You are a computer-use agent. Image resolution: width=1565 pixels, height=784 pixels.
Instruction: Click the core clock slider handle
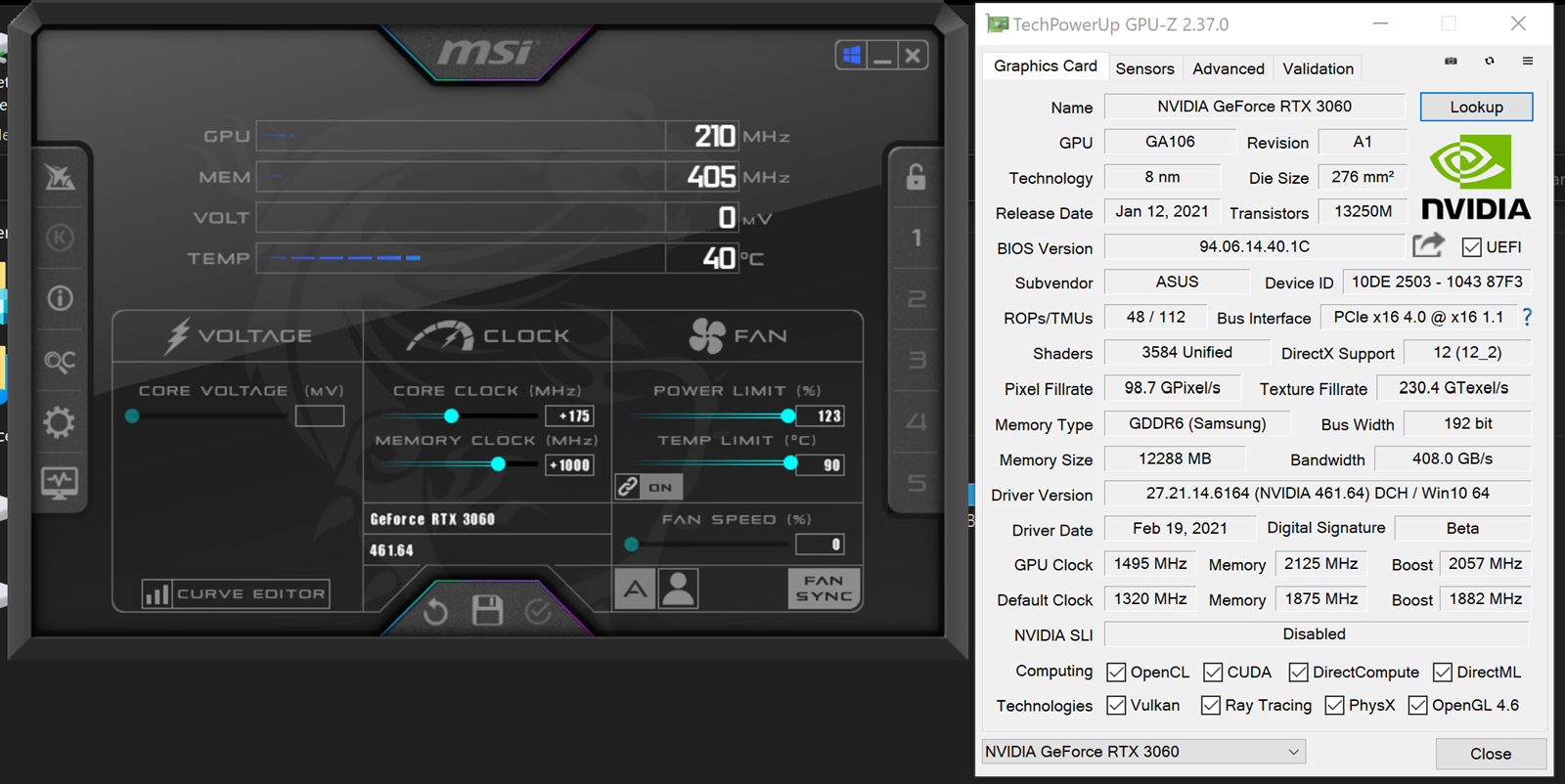(x=451, y=416)
